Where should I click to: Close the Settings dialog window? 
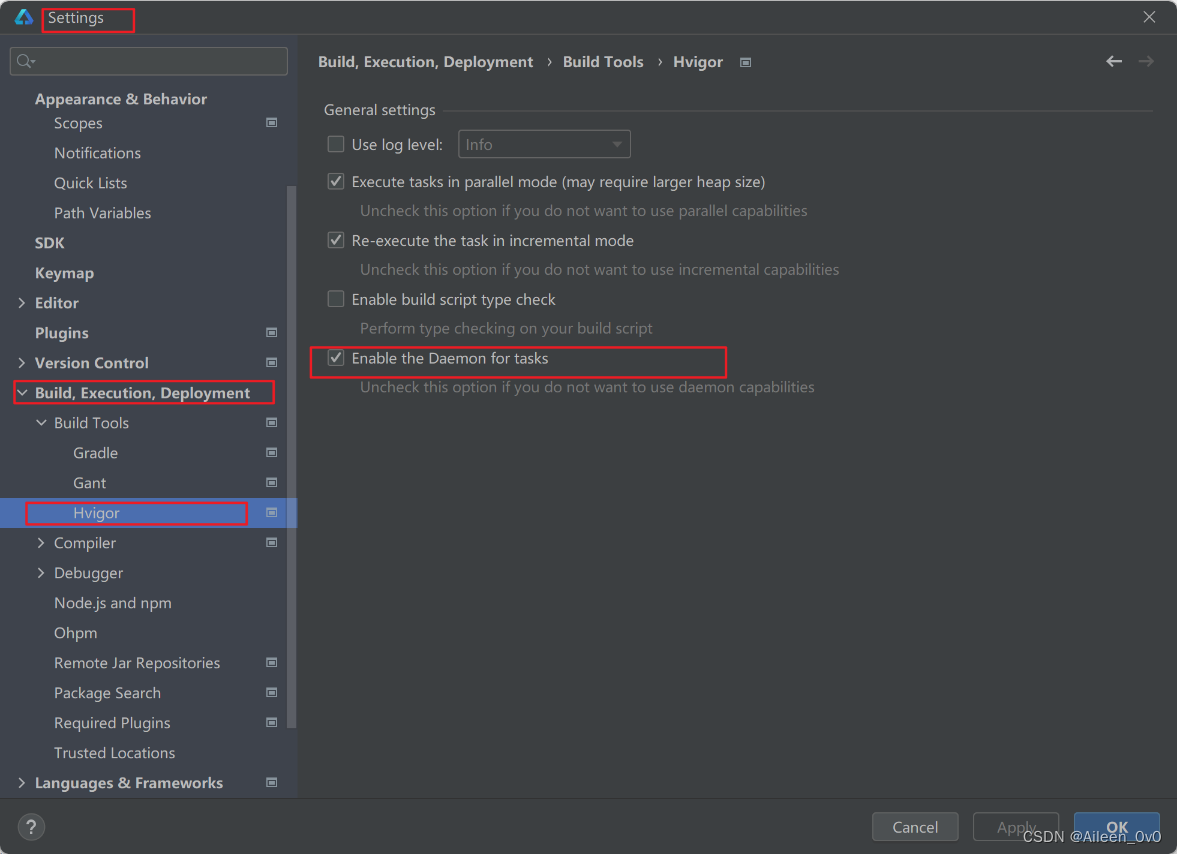(x=1149, y=17)
